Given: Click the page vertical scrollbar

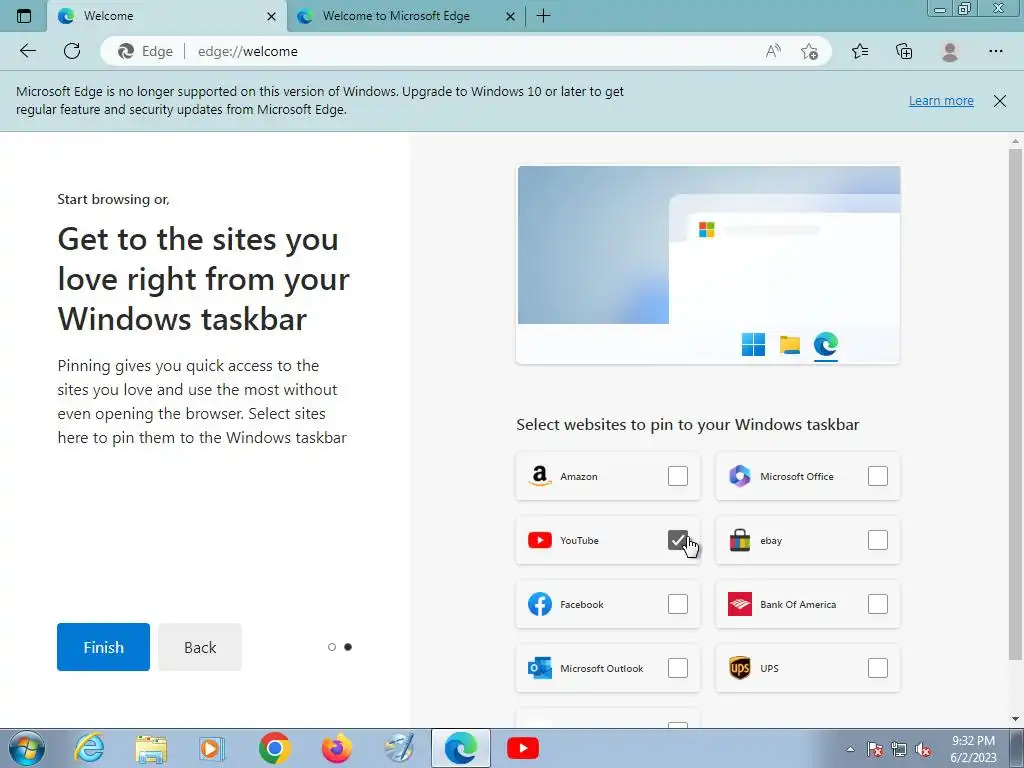Looking at the screenshot, I should [x=1015, y=405].
